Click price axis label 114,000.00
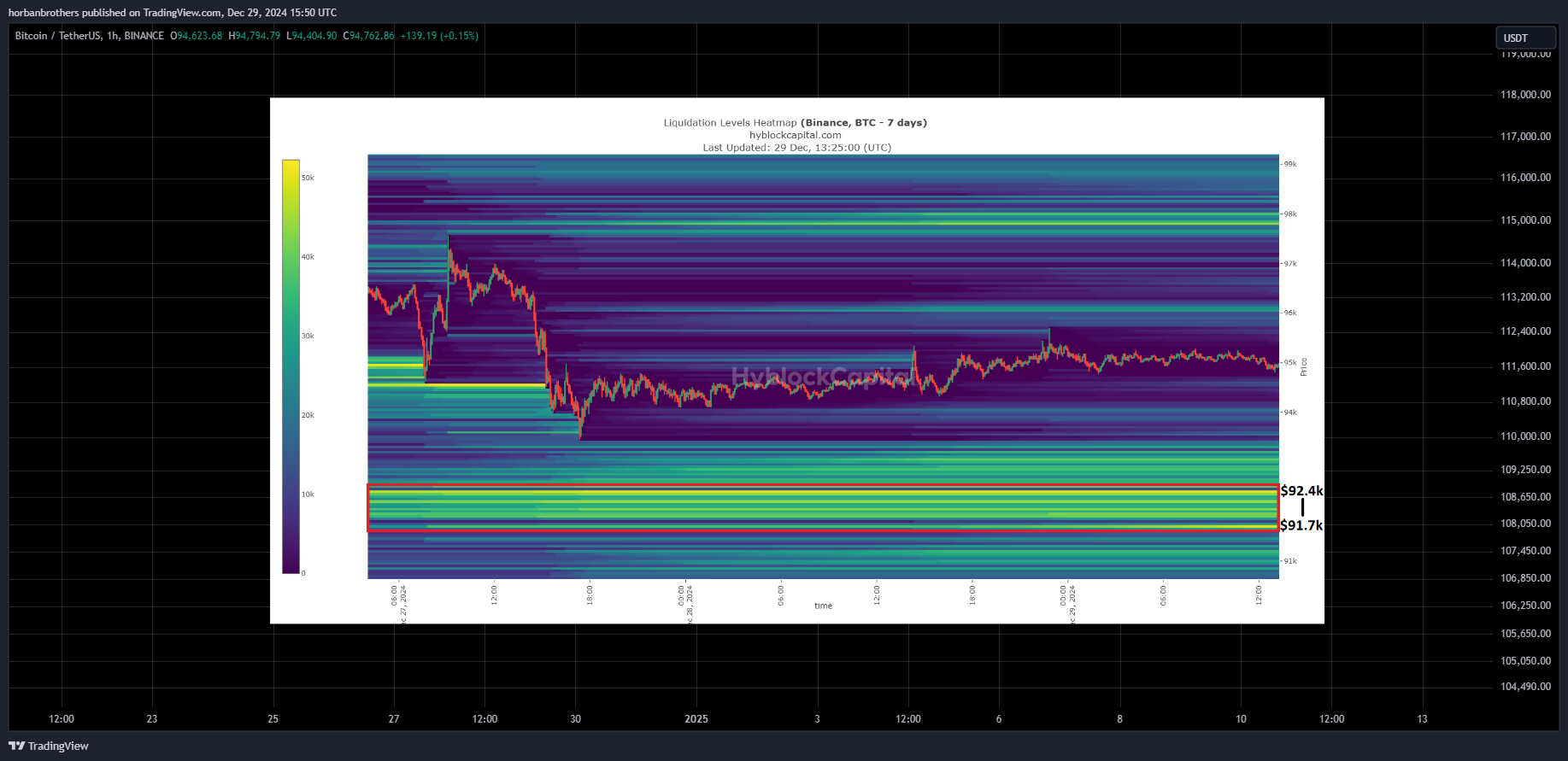The width and height of the screenshot is (1568, 761). (1525, 263)
